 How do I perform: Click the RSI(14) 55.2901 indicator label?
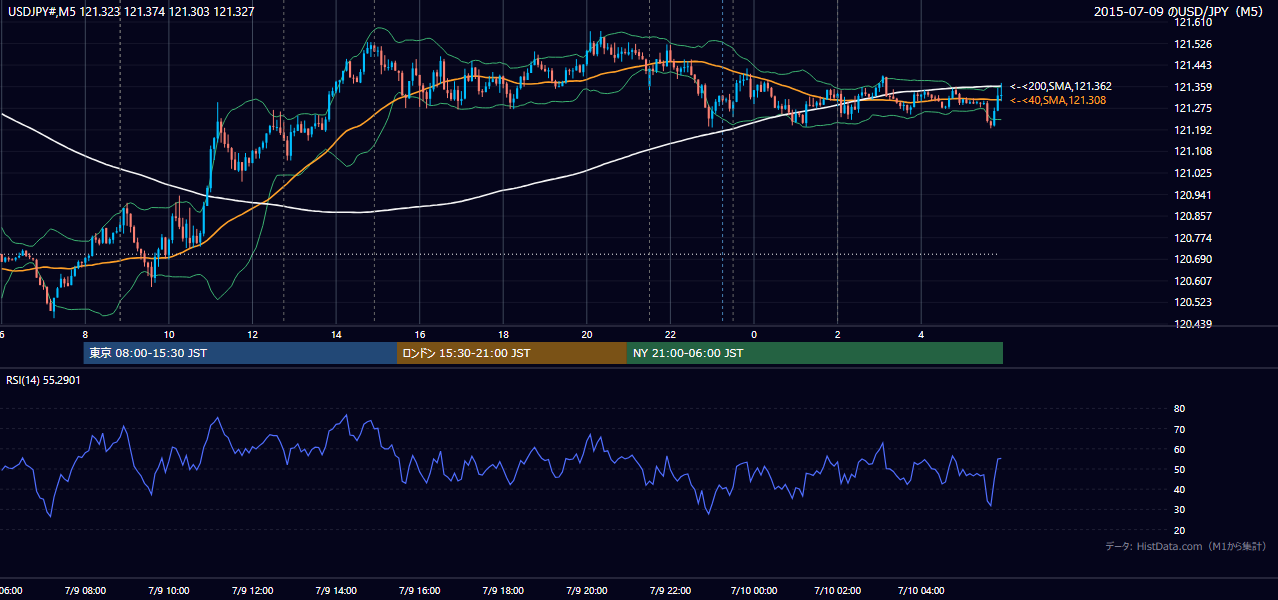click(x=44, y=381)
